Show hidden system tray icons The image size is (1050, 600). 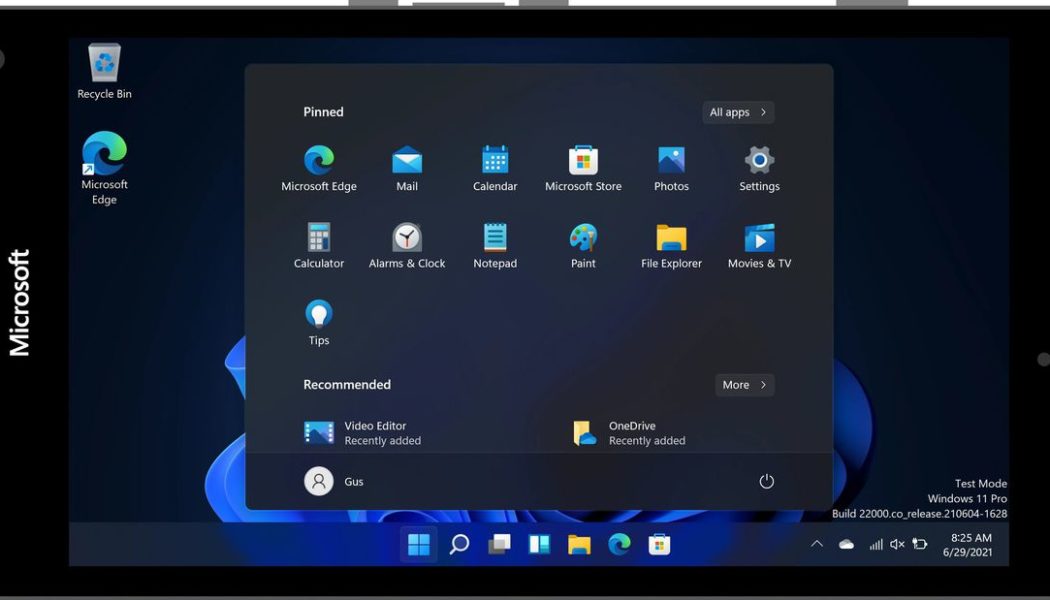point(817,544)
